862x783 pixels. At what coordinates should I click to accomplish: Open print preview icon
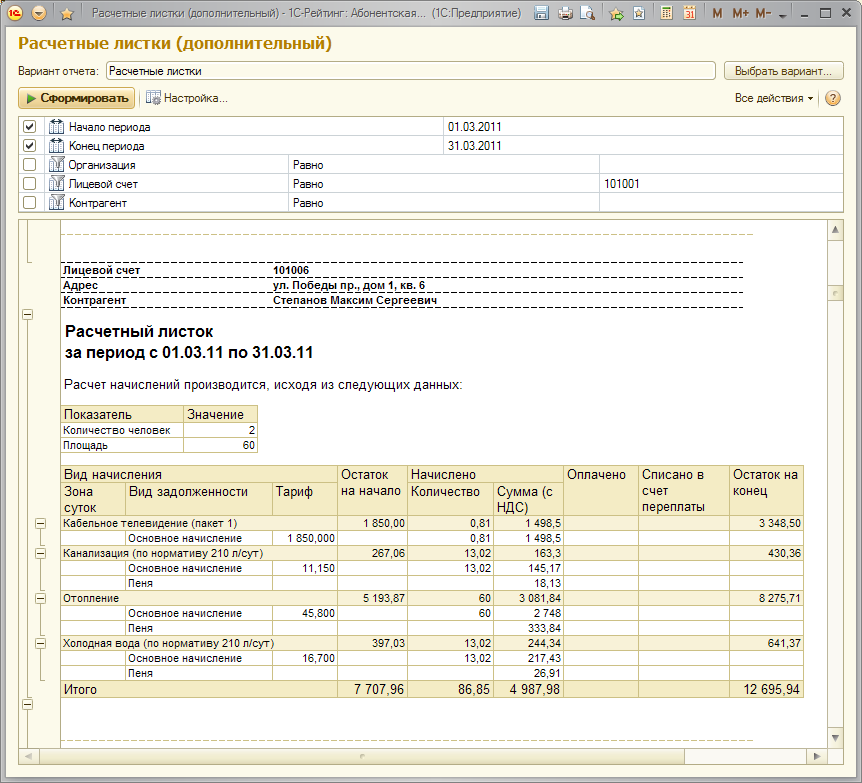pos(587,14)
